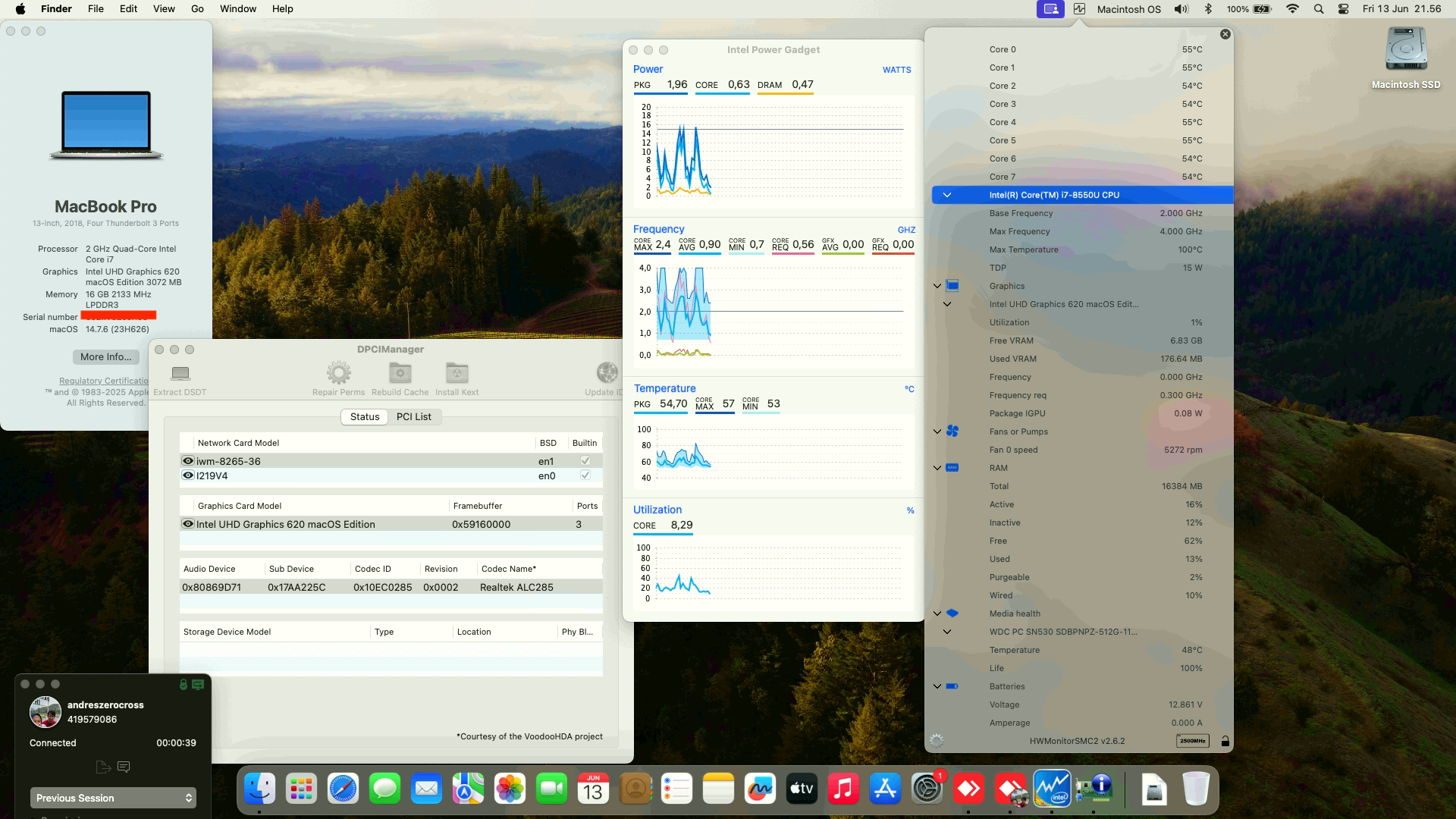Uncheck the Builtin checkbox for iwm-8265-36

585,460
